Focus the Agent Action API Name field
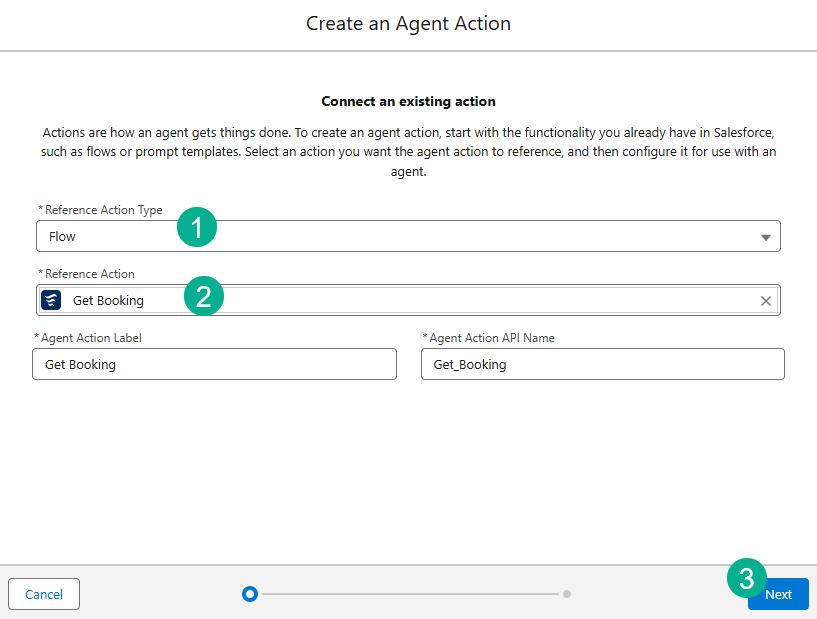817x619 pixels. (x=602, y=365)
